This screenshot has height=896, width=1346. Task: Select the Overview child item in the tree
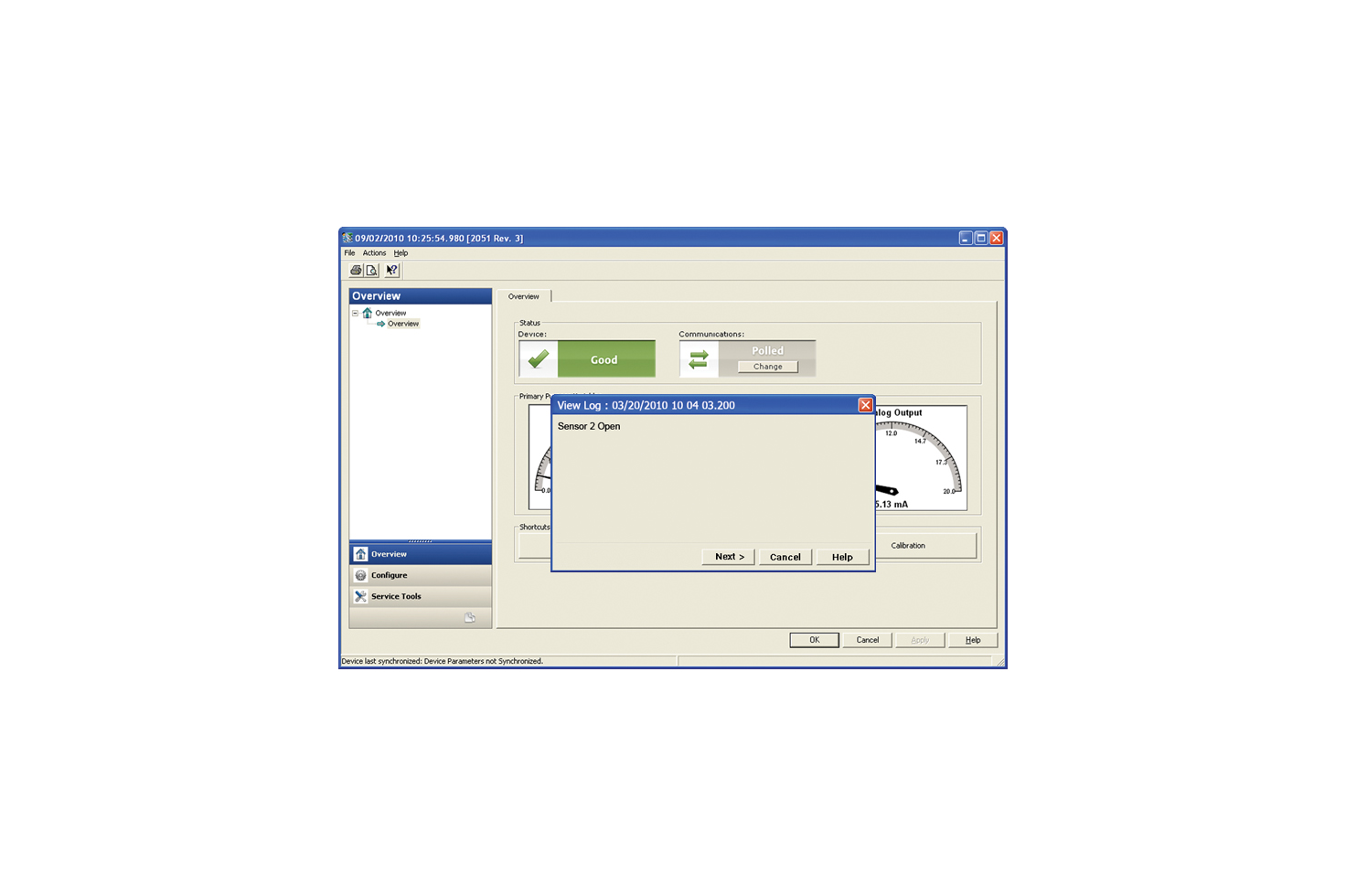pyautogui.click(x=403, y=324)
